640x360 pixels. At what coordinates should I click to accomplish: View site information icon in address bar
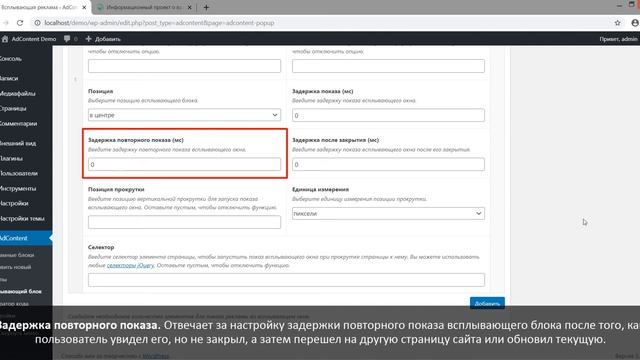(37, 23)
